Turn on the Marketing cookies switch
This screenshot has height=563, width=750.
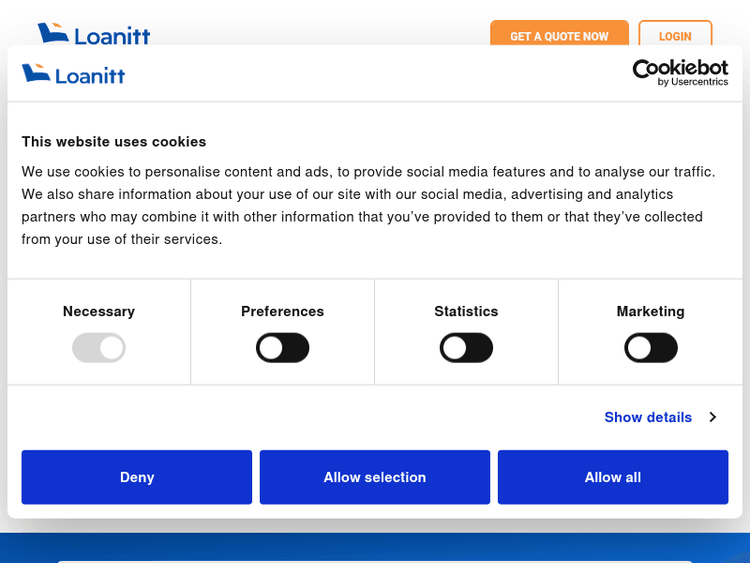point(650,348)
